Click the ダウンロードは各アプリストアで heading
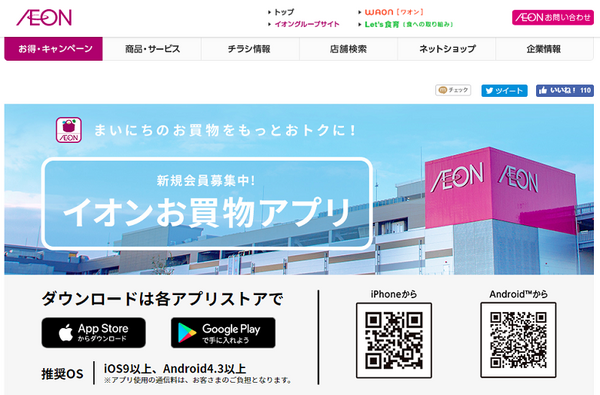The height and width of the screenshot is (395, 600). [x=162, y=299]
